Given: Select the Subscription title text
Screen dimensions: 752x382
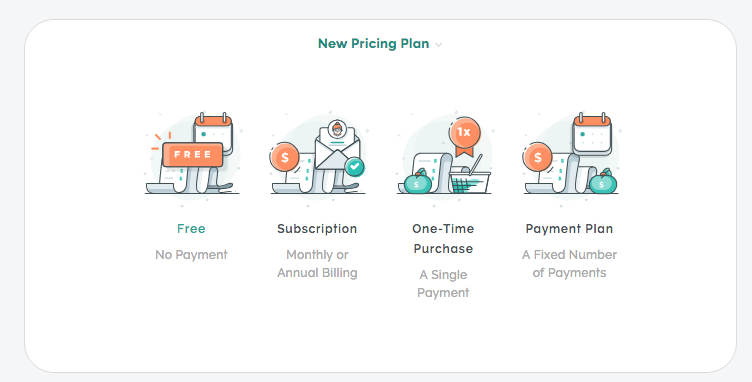Looking at the screenshot, I should click(x=317, y=229).
